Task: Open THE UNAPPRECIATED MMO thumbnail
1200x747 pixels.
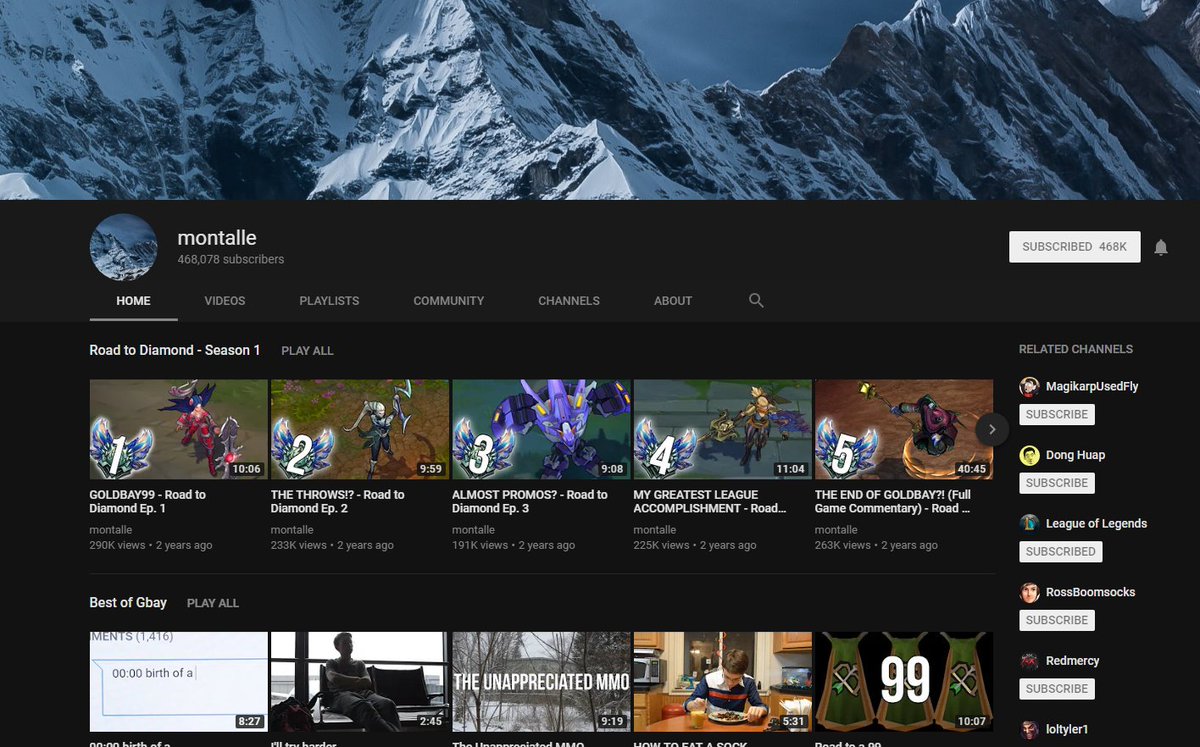Action: (541, 681)
